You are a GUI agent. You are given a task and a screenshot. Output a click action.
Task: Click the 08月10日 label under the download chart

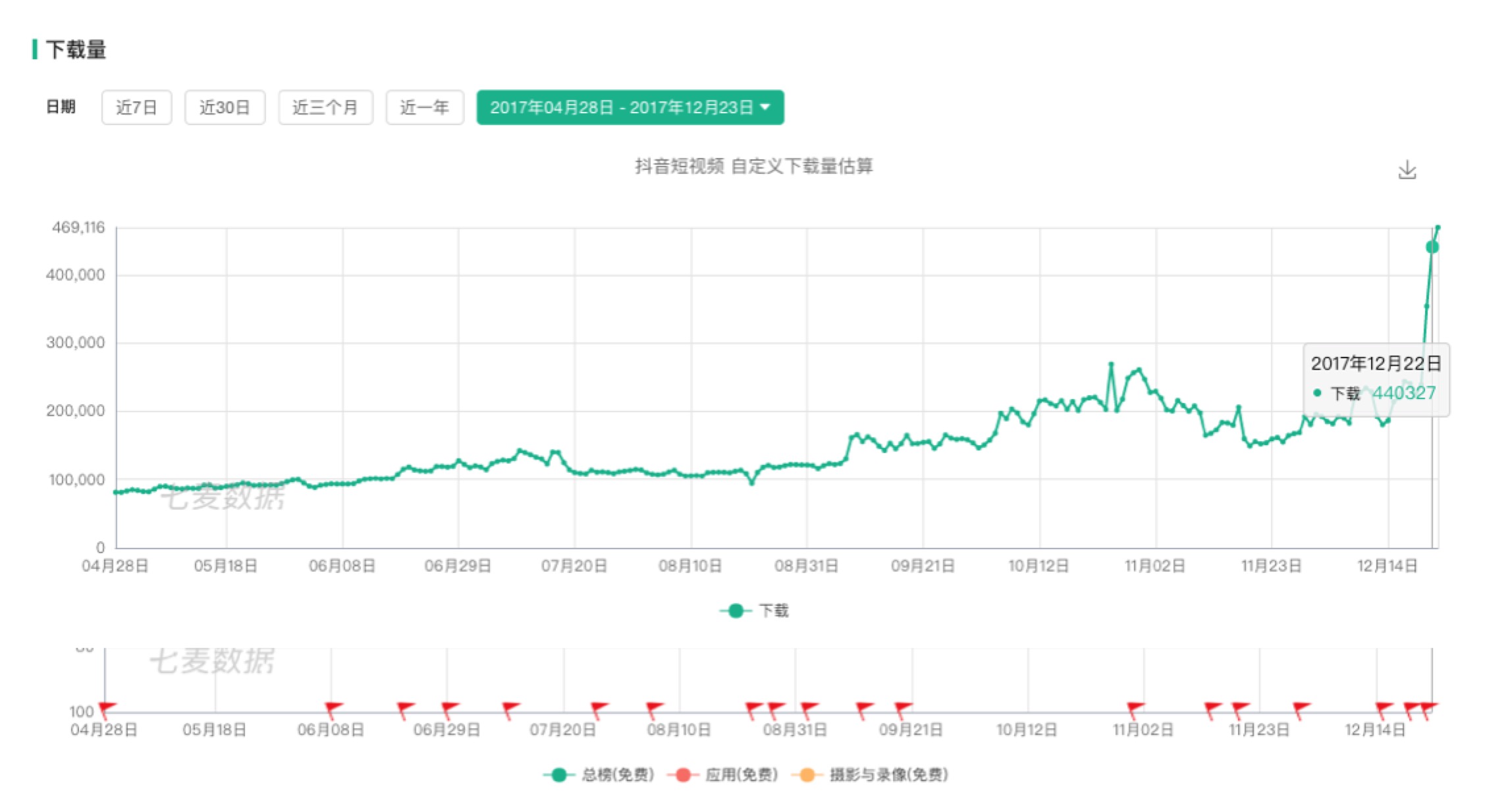point(690,566)
